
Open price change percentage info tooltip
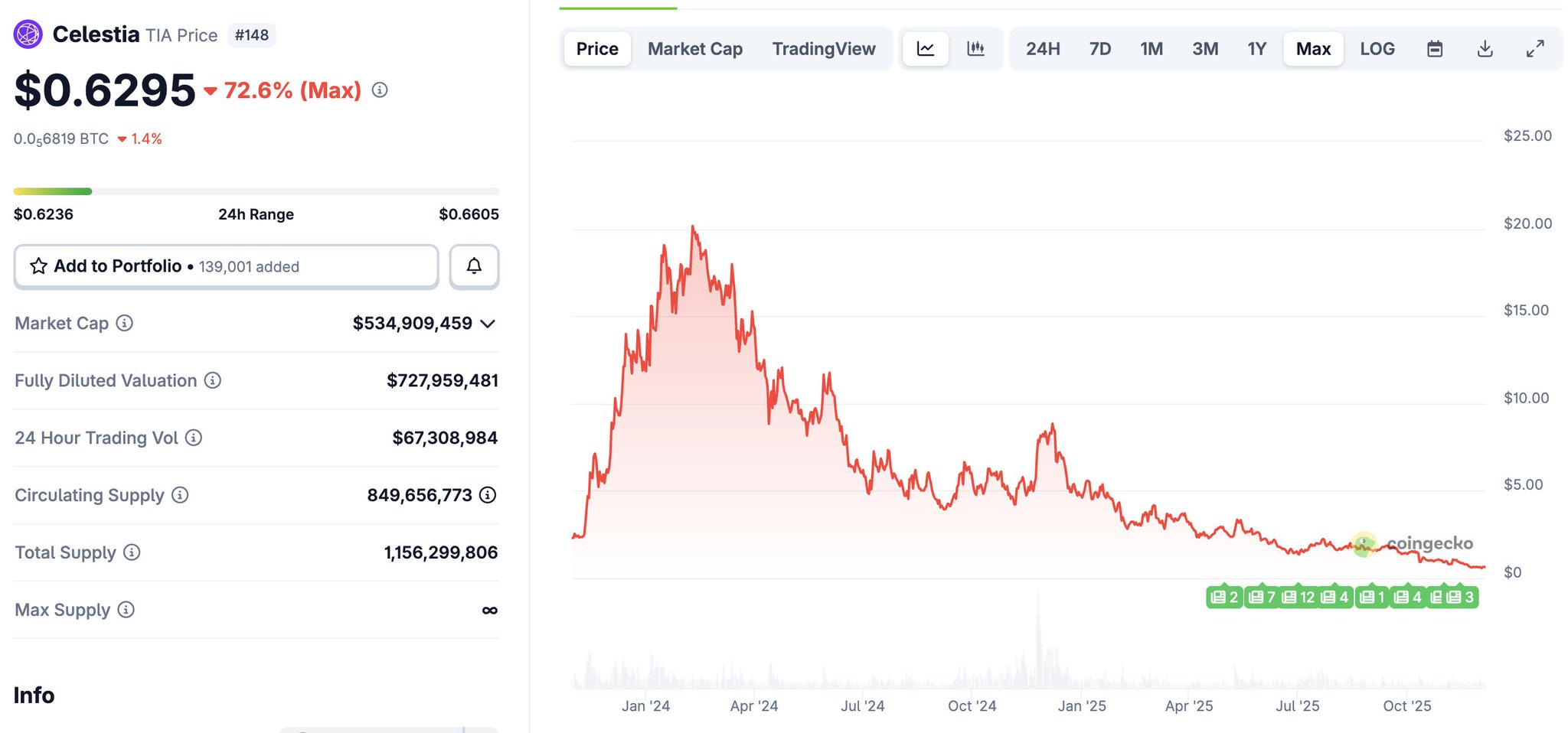tap(380, 90)
